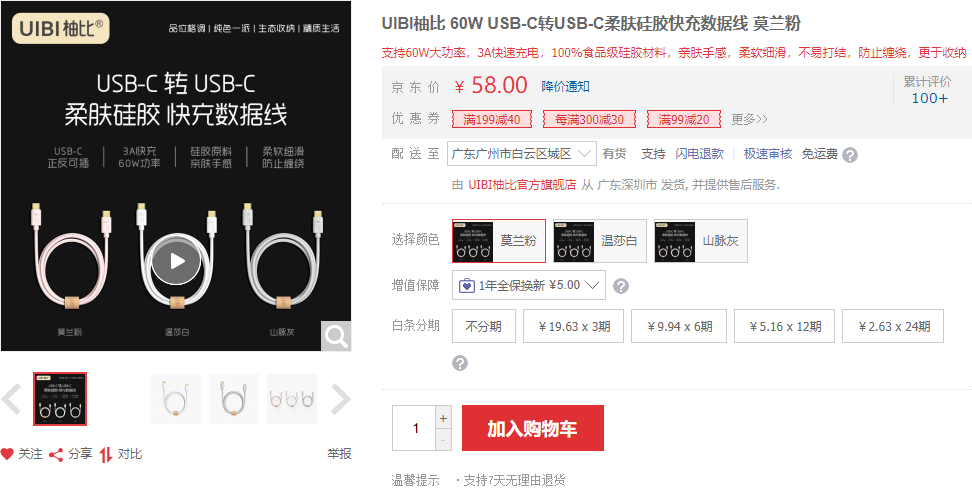The height and width of the screenshot is (503, 972).
Task: Expand more coupons via 更多>>
Action: [x=749, y=119]
